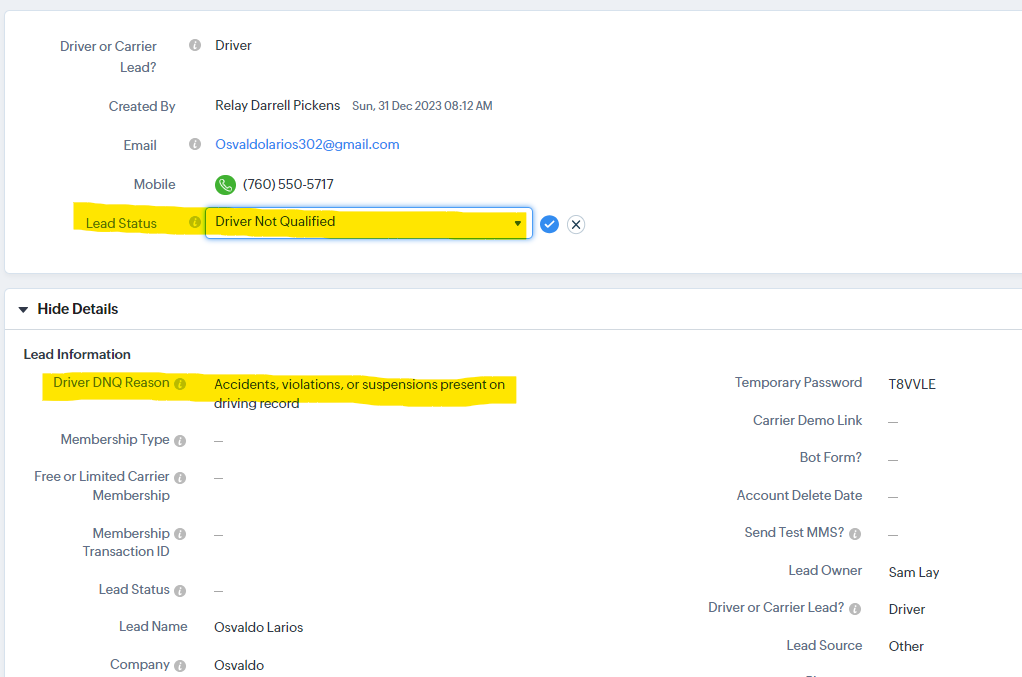
Task: Click info icon next to Send Test MMS?
Action: 855,534
